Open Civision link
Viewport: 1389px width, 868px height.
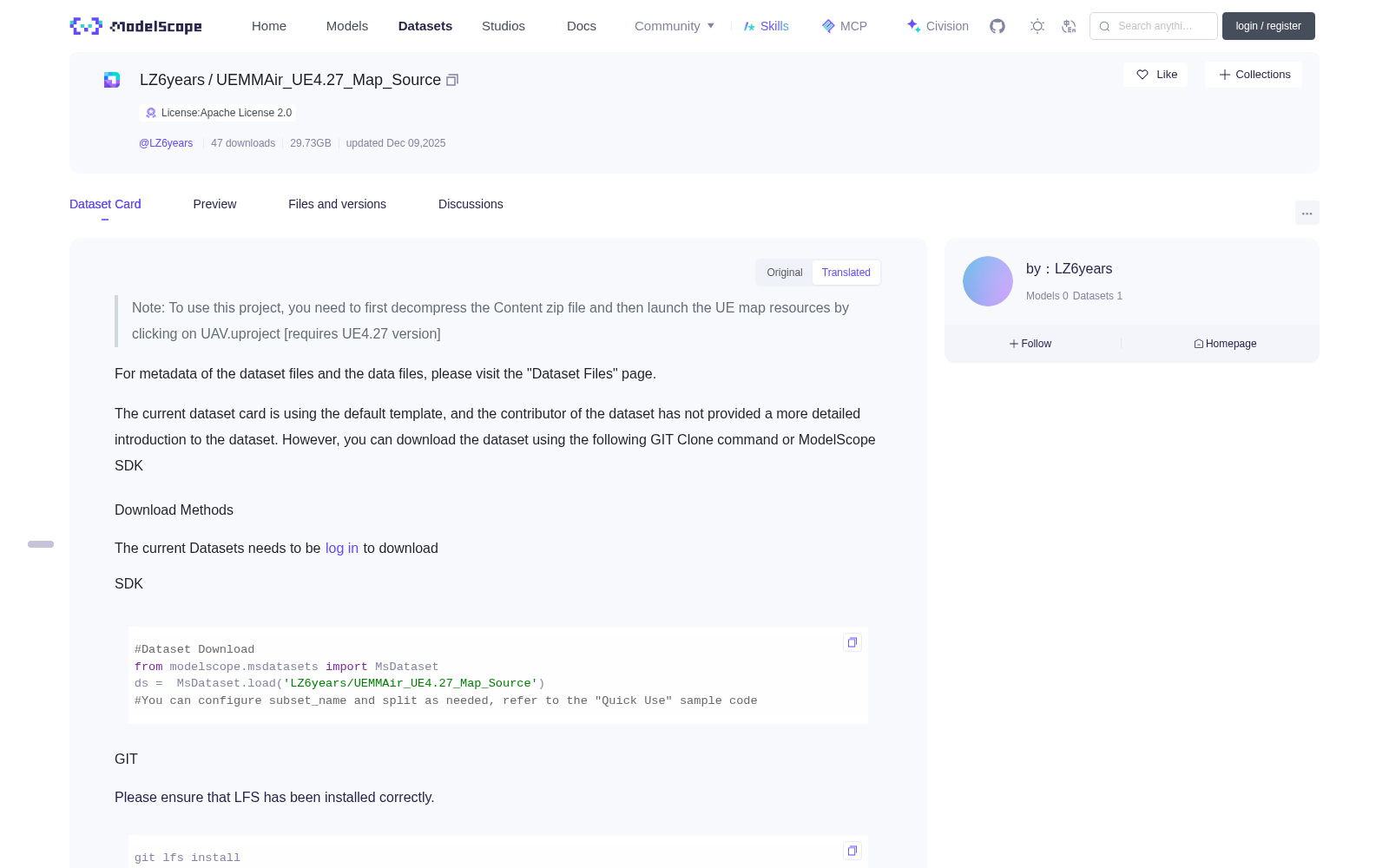[938, 26]
